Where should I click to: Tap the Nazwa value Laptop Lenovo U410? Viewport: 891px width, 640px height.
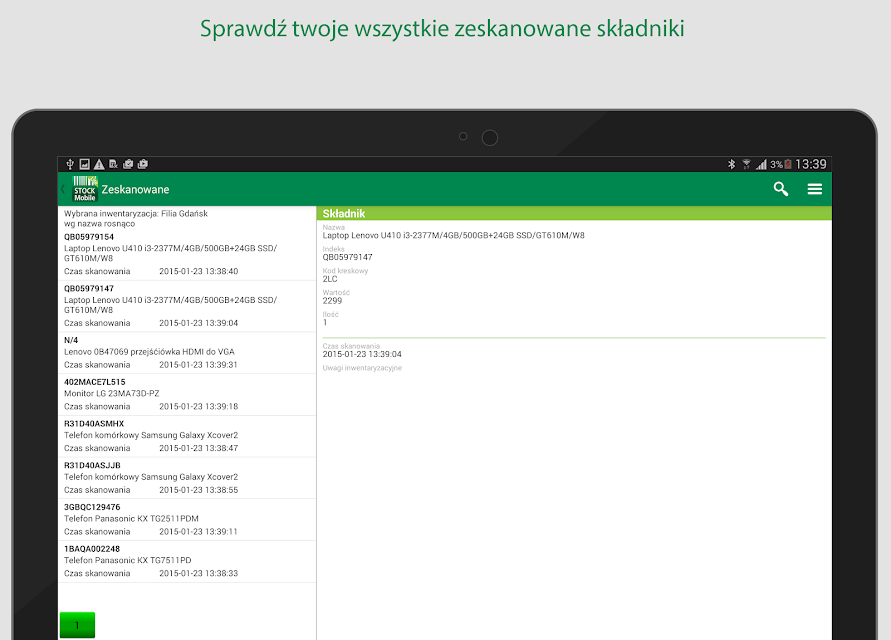tap(453, 235)
